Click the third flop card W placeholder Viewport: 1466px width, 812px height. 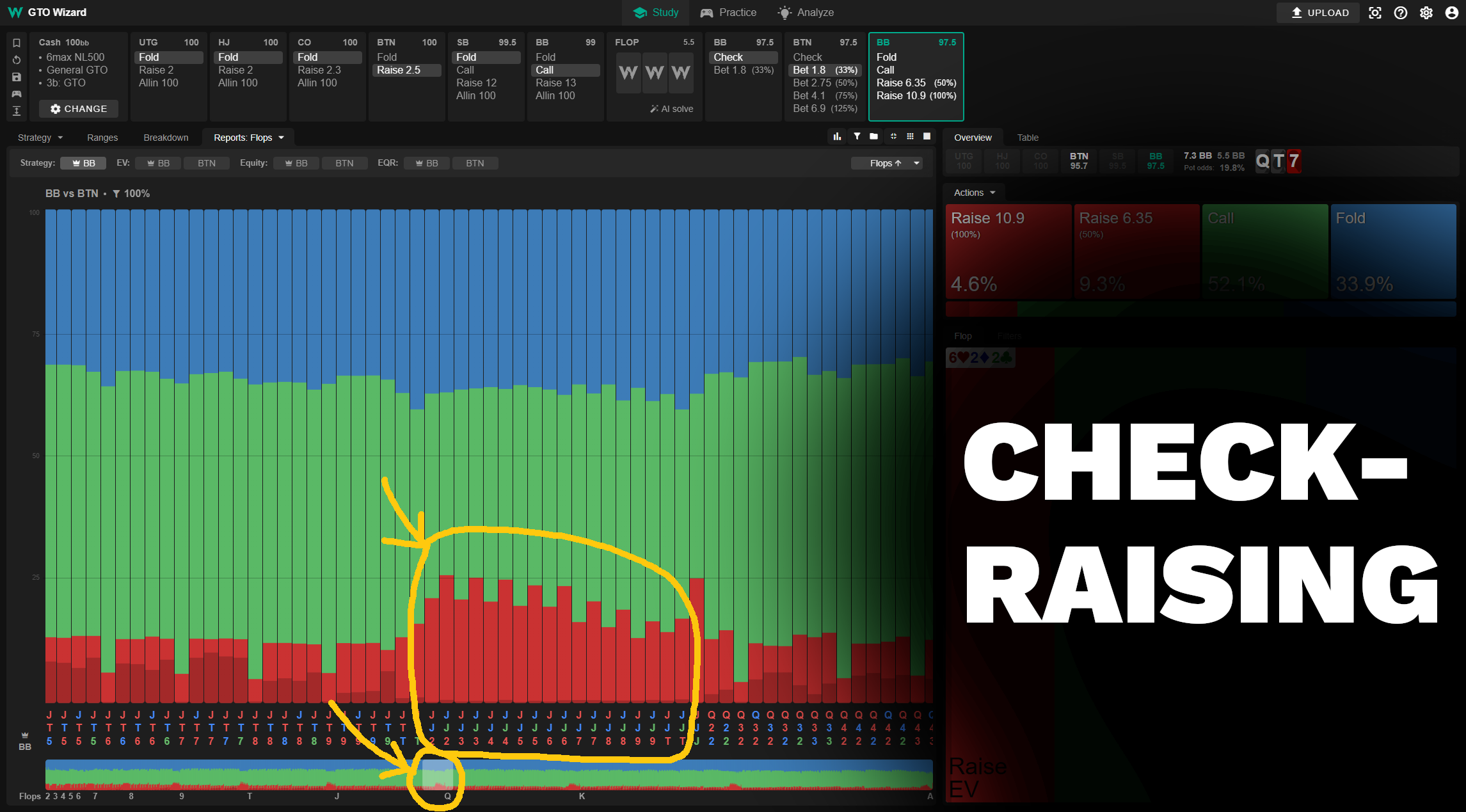[681, 73]
